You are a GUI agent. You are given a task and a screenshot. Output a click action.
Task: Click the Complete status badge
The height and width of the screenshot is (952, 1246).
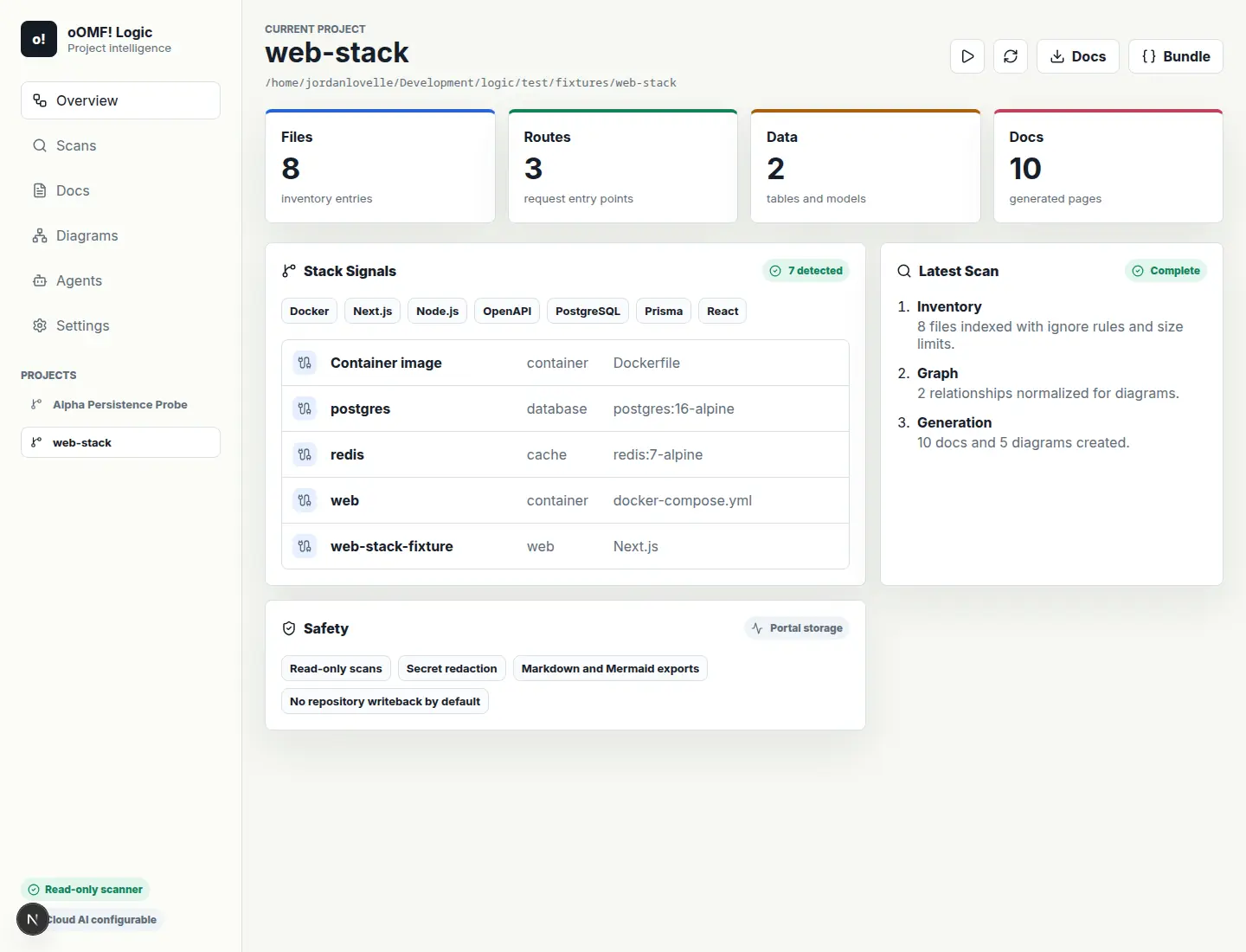coord(1166,271)
